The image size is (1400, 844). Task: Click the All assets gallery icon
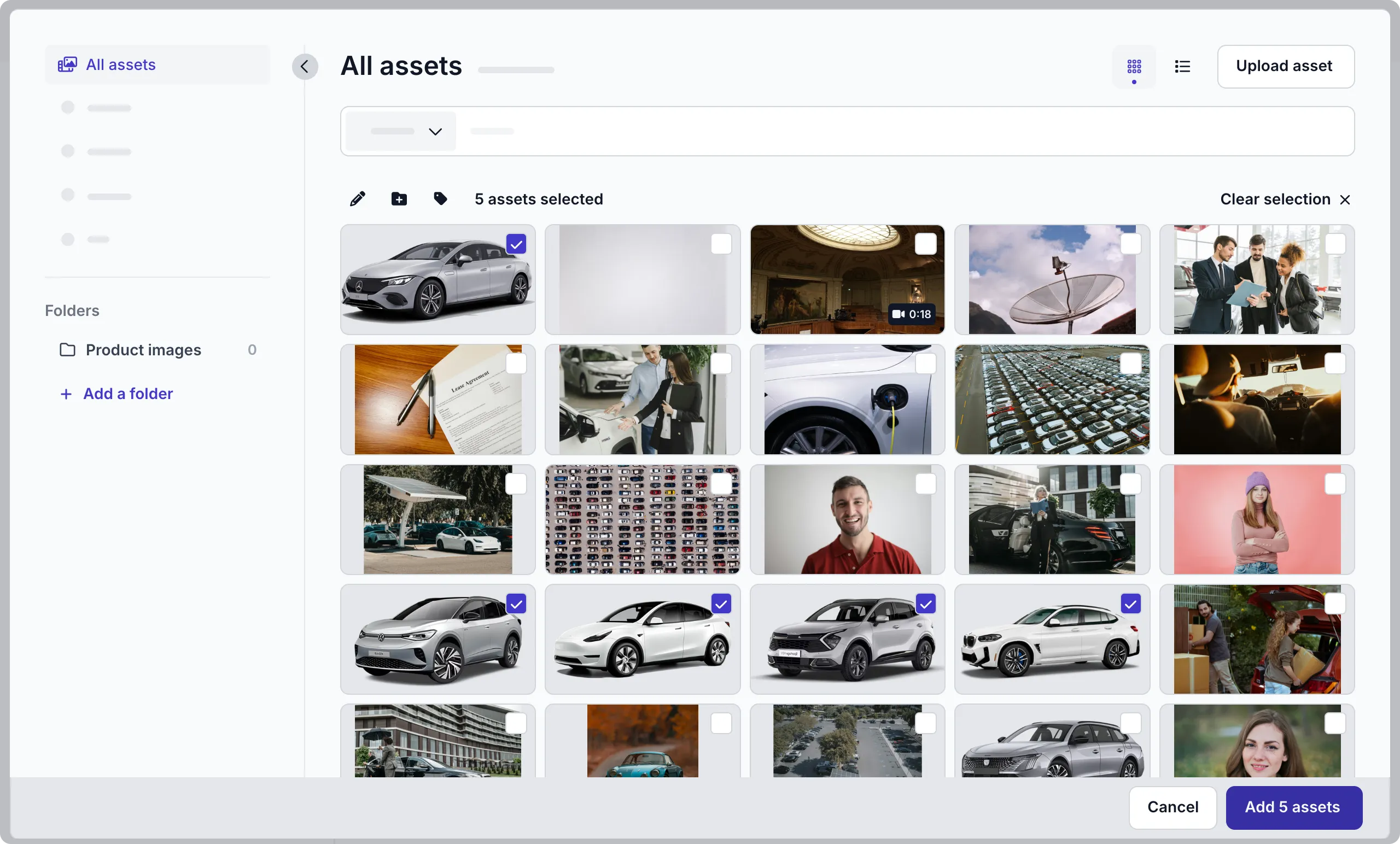pos(67,65)
